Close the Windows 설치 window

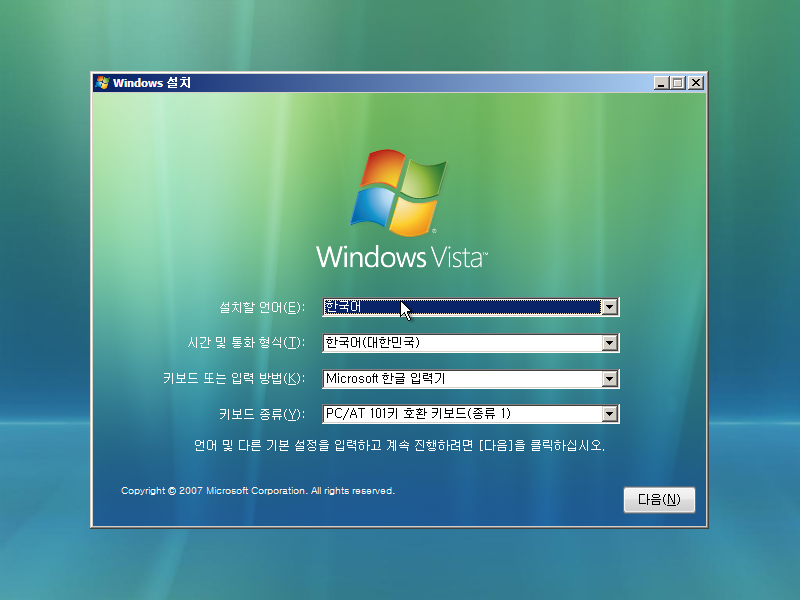[696, 83]
